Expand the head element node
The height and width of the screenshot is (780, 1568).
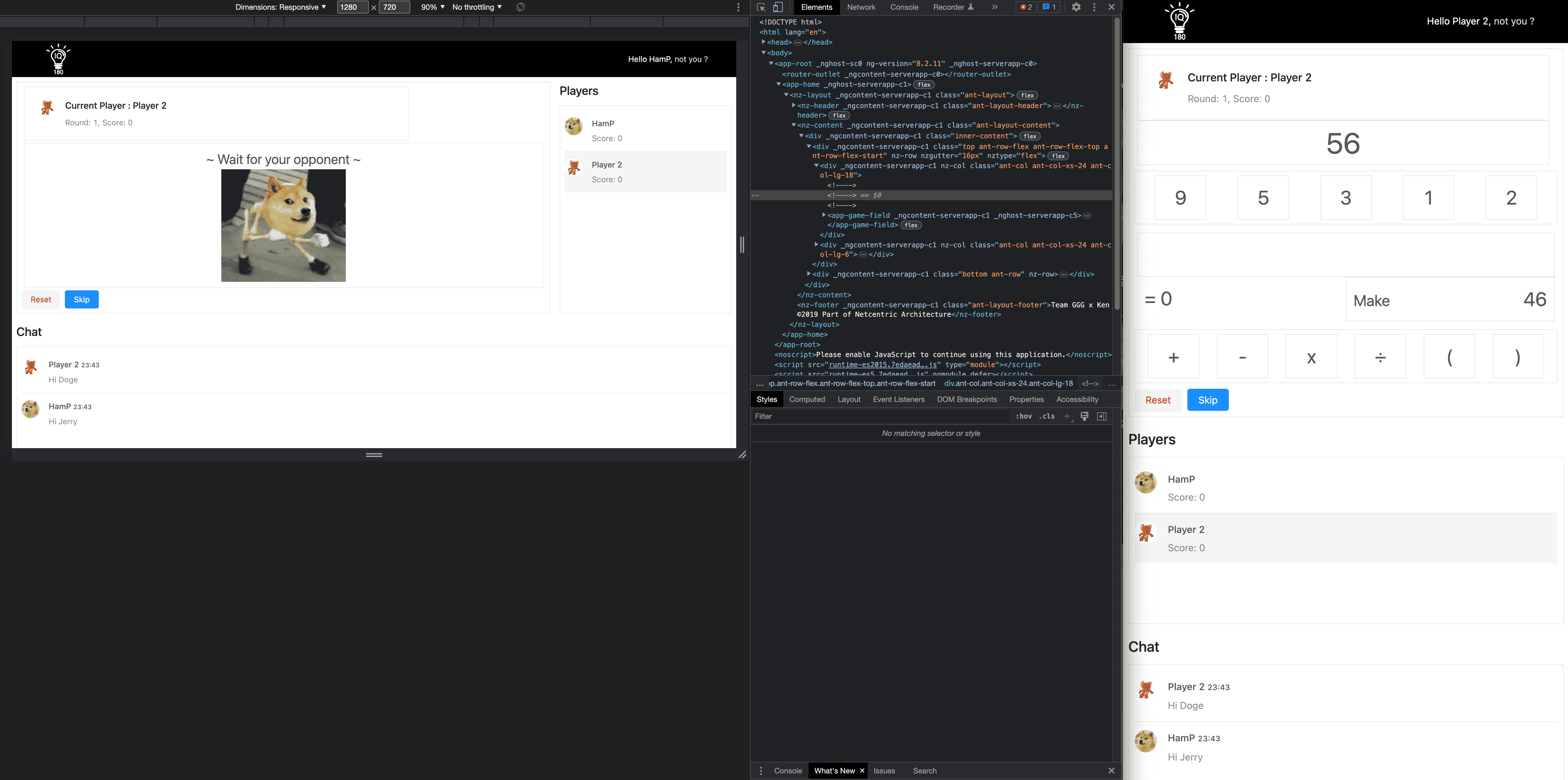763,42
